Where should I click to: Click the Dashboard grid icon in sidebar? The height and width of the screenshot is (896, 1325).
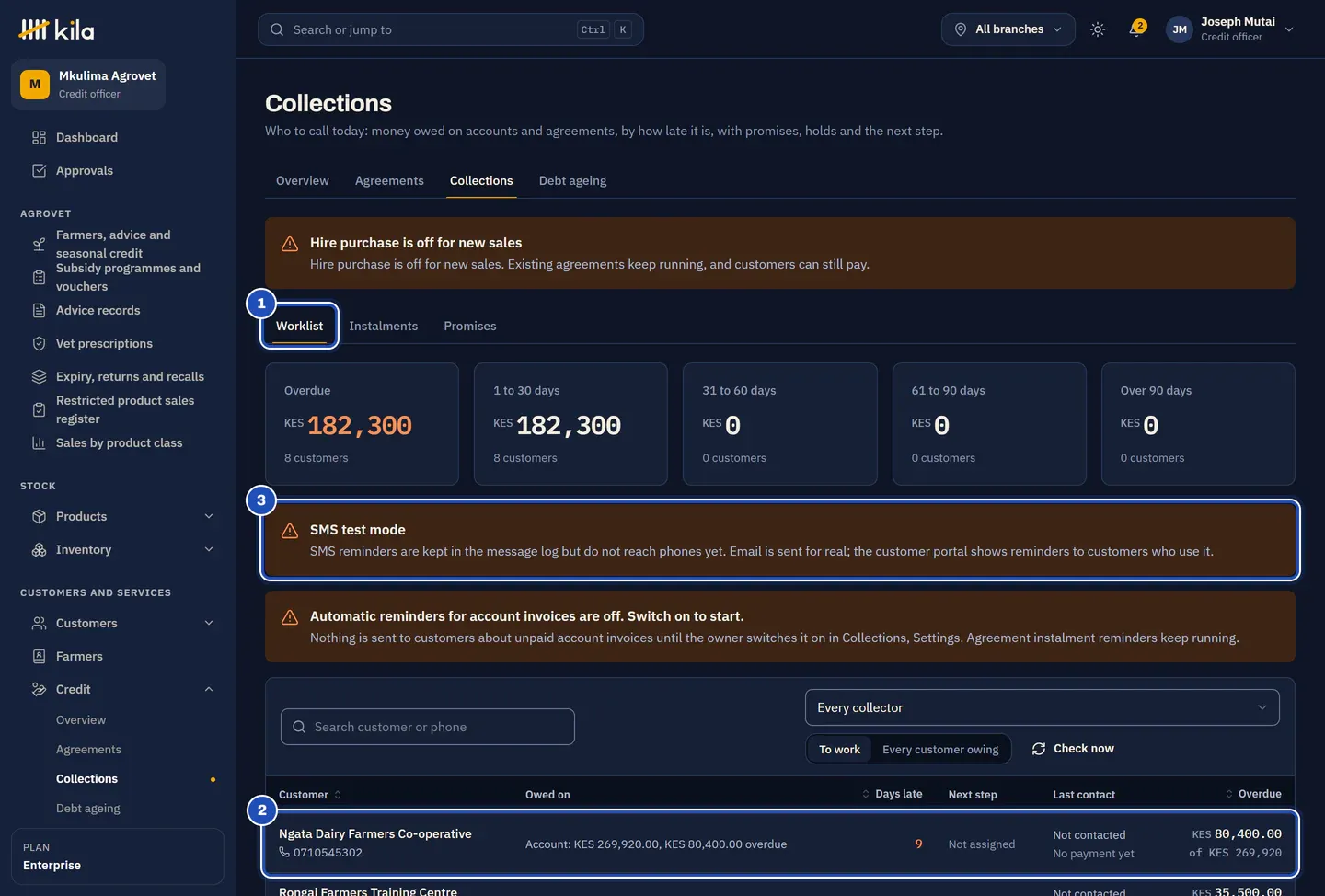tap(39, 137)
